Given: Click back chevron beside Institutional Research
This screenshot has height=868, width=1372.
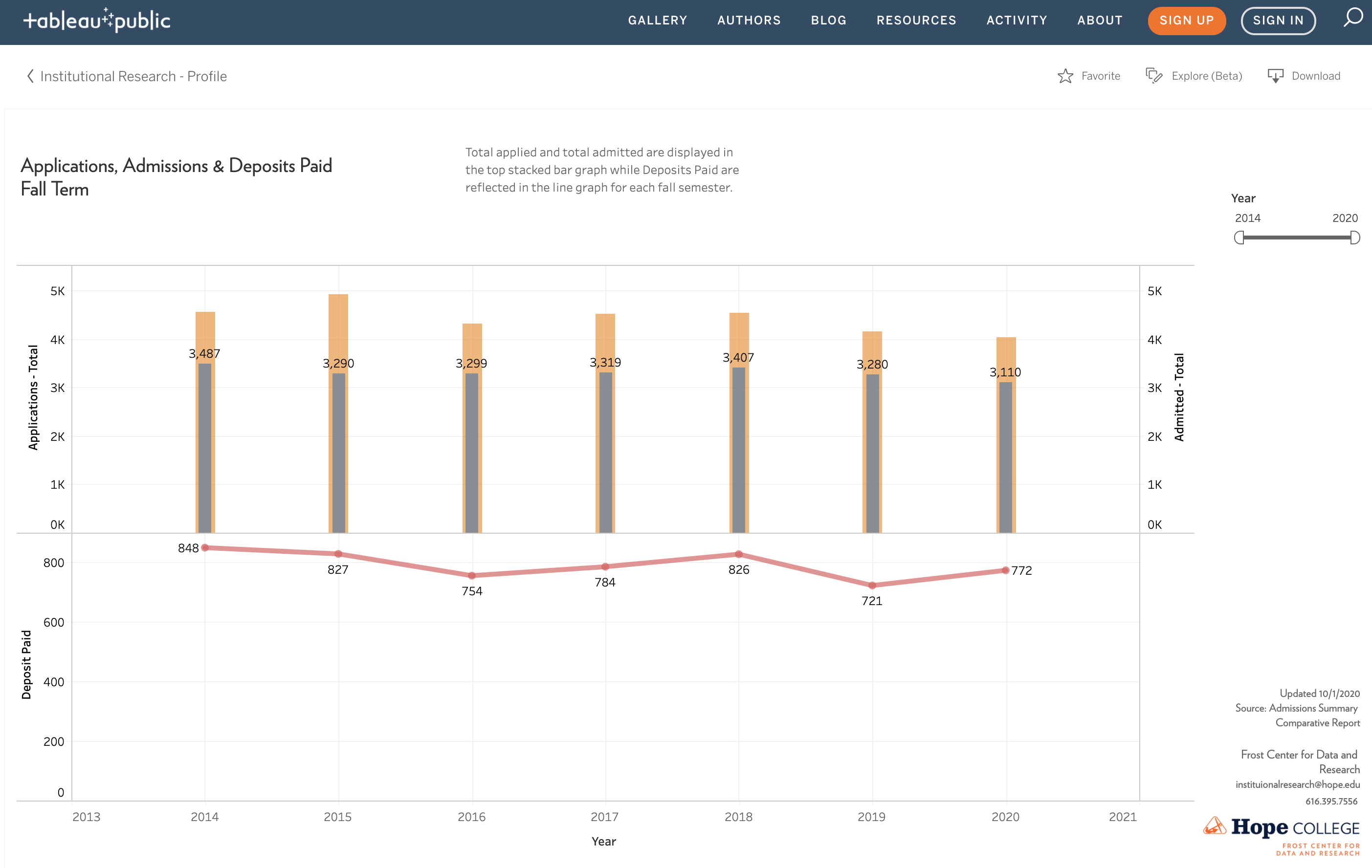Looking at the screenshot, I should (x=30, y=76).
